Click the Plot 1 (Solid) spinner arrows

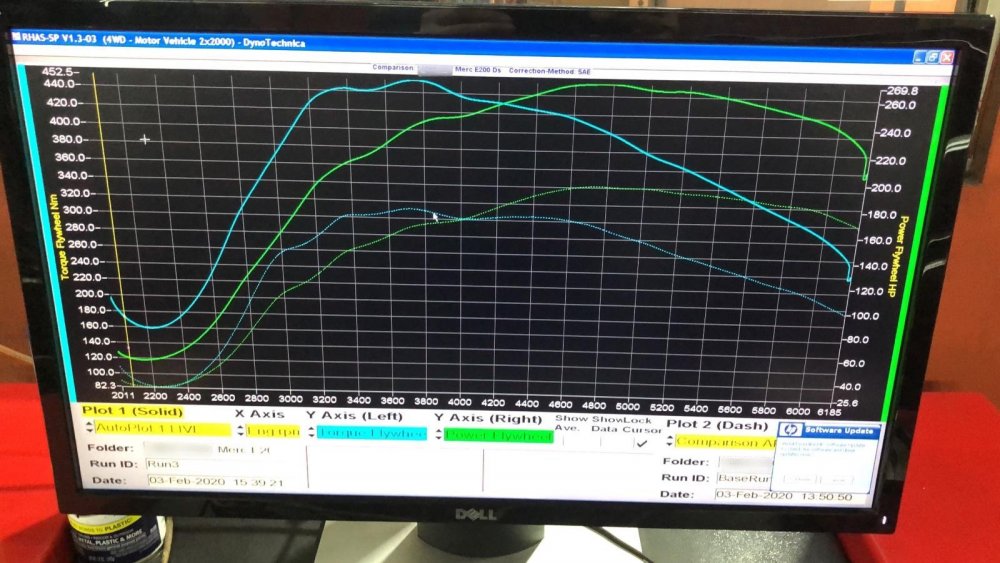(90, 427)
